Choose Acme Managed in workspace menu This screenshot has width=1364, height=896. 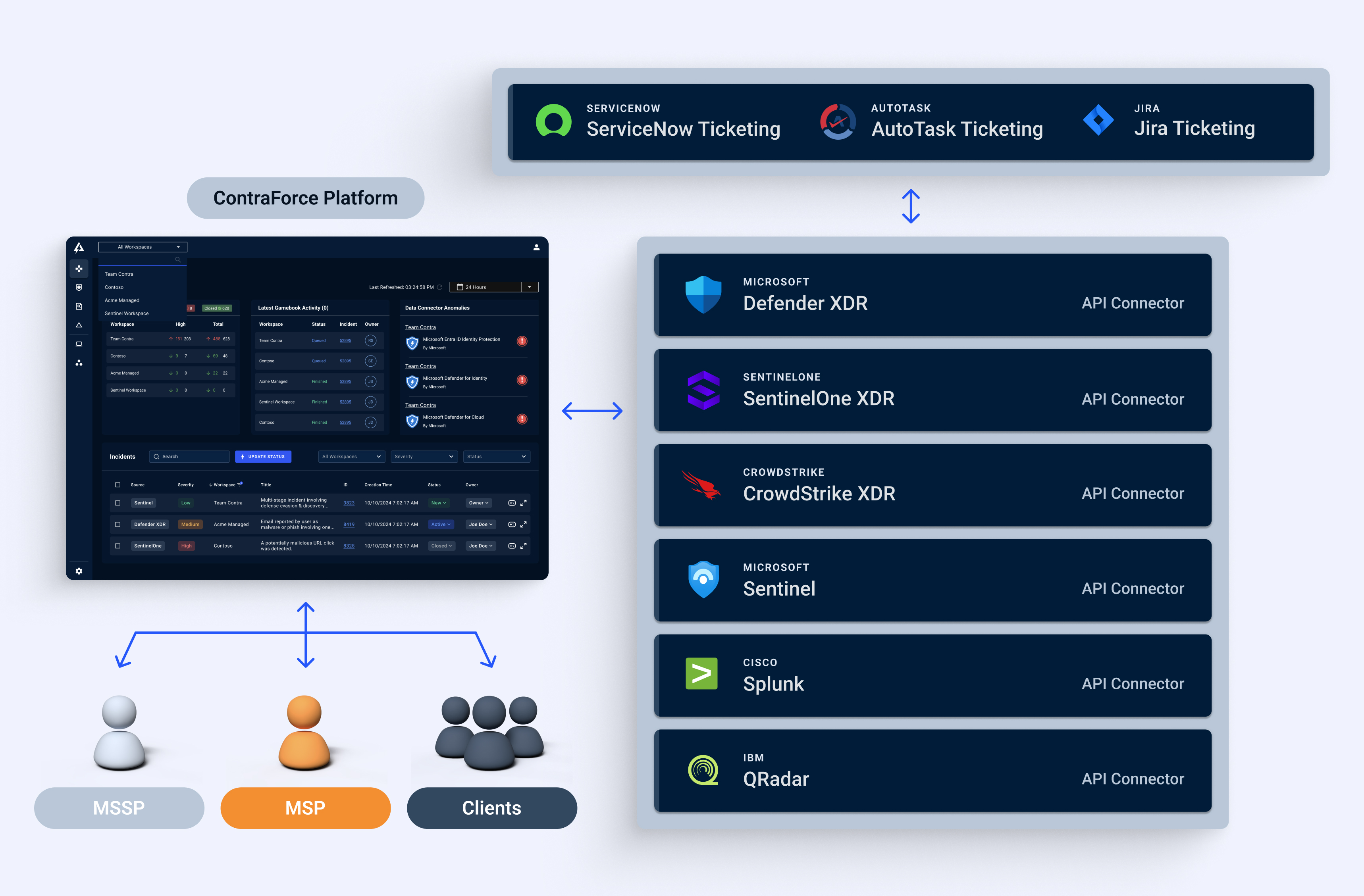122,301
